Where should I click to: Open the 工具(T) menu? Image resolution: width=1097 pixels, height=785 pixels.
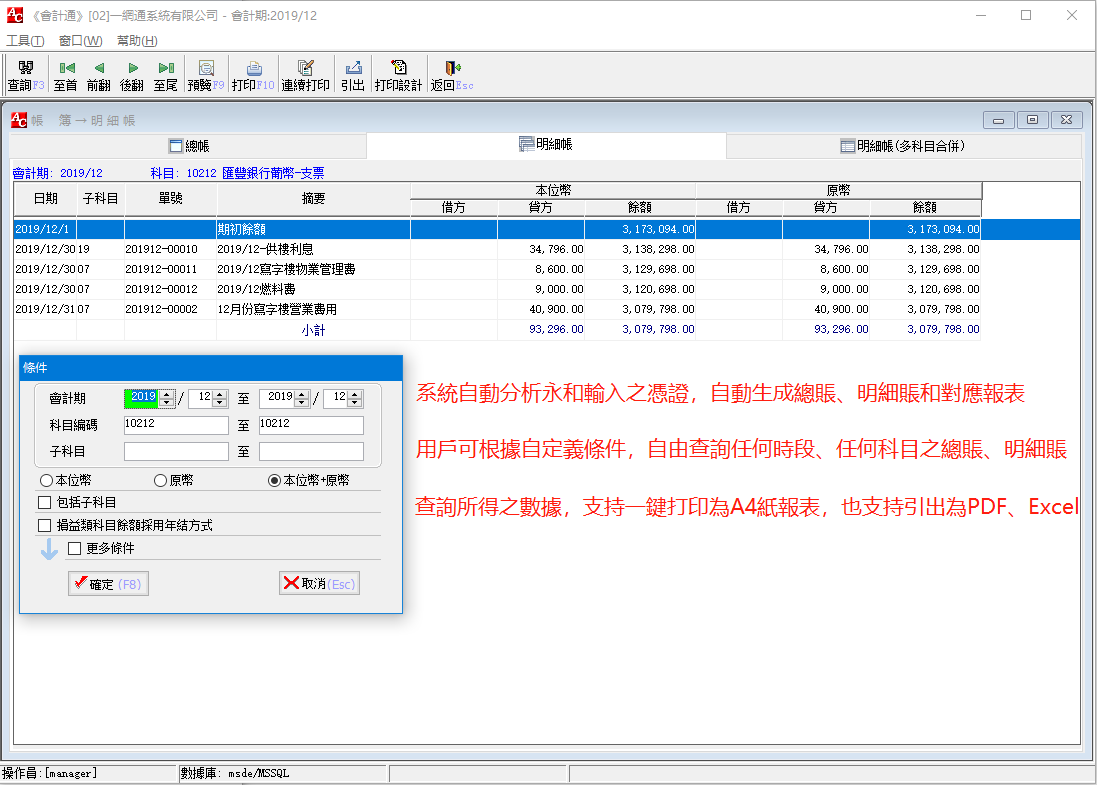click(27, 40)
